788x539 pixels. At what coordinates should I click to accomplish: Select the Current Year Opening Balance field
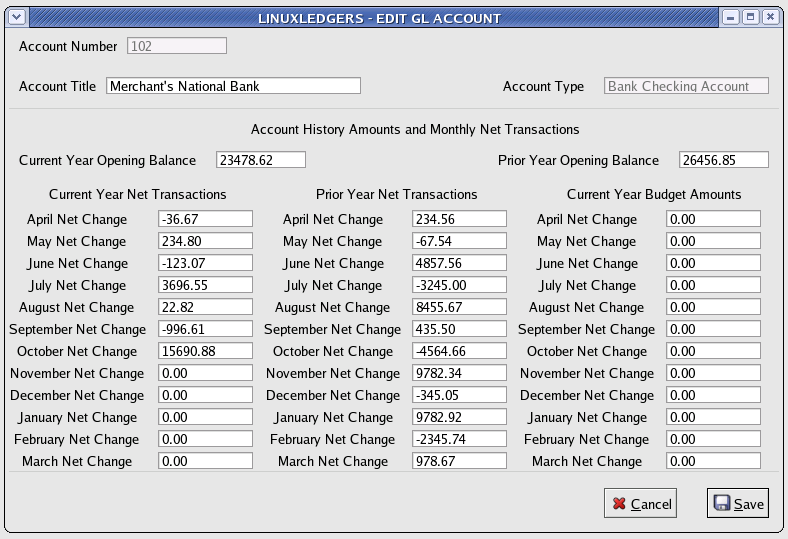(260, 160)
